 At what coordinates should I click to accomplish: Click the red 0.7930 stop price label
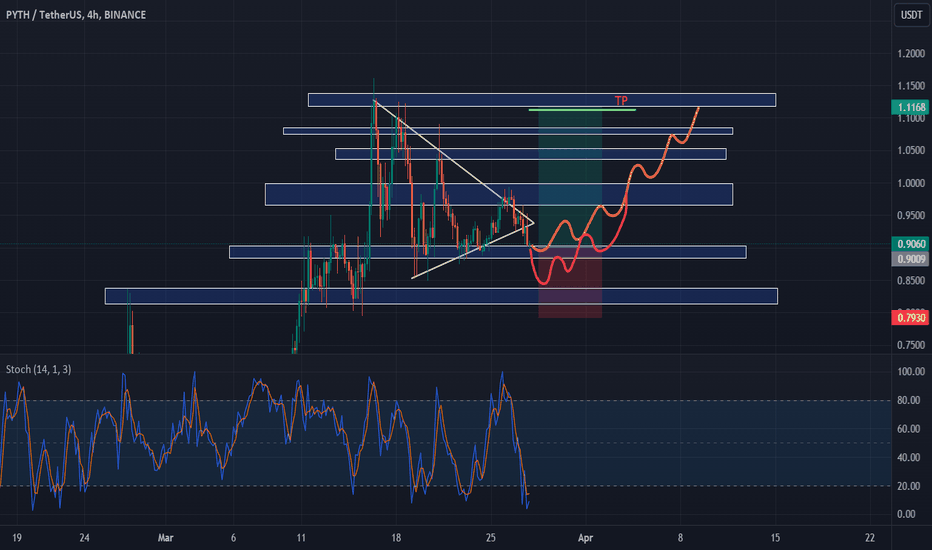pos(911,318)
